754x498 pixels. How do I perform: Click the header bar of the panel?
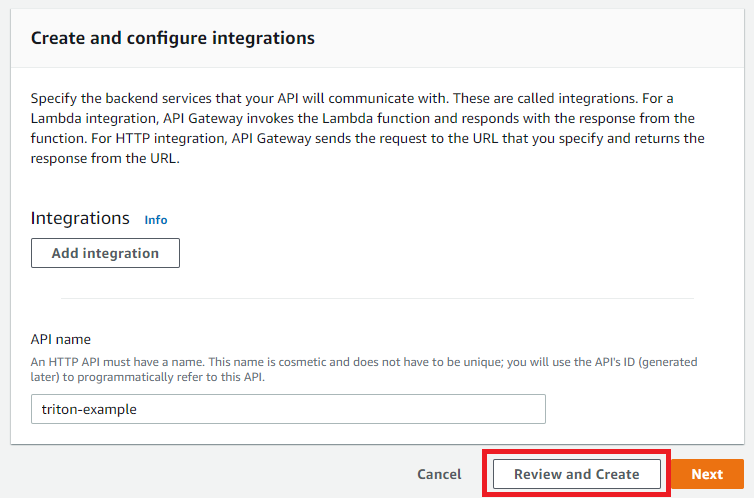coord(377,38)
